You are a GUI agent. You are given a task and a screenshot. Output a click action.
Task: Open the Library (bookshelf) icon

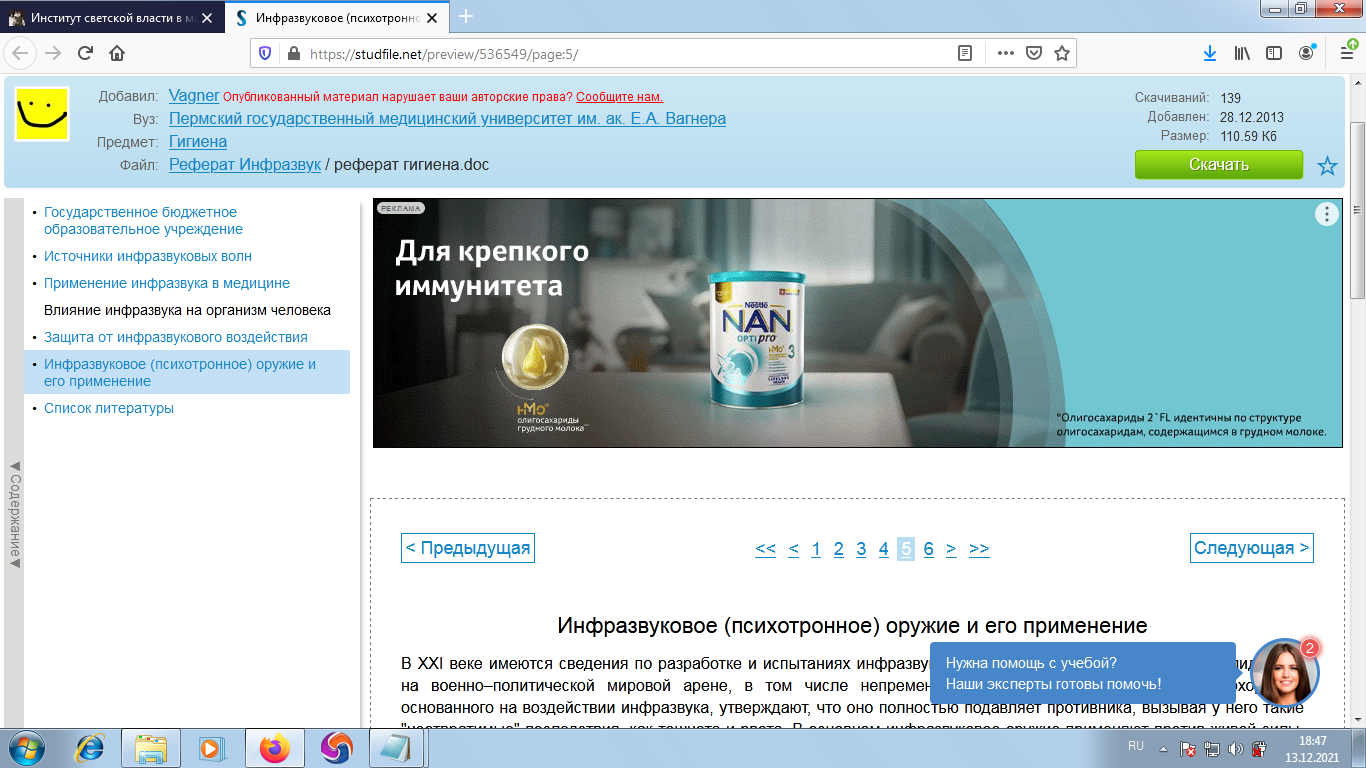click(1243, 53)
